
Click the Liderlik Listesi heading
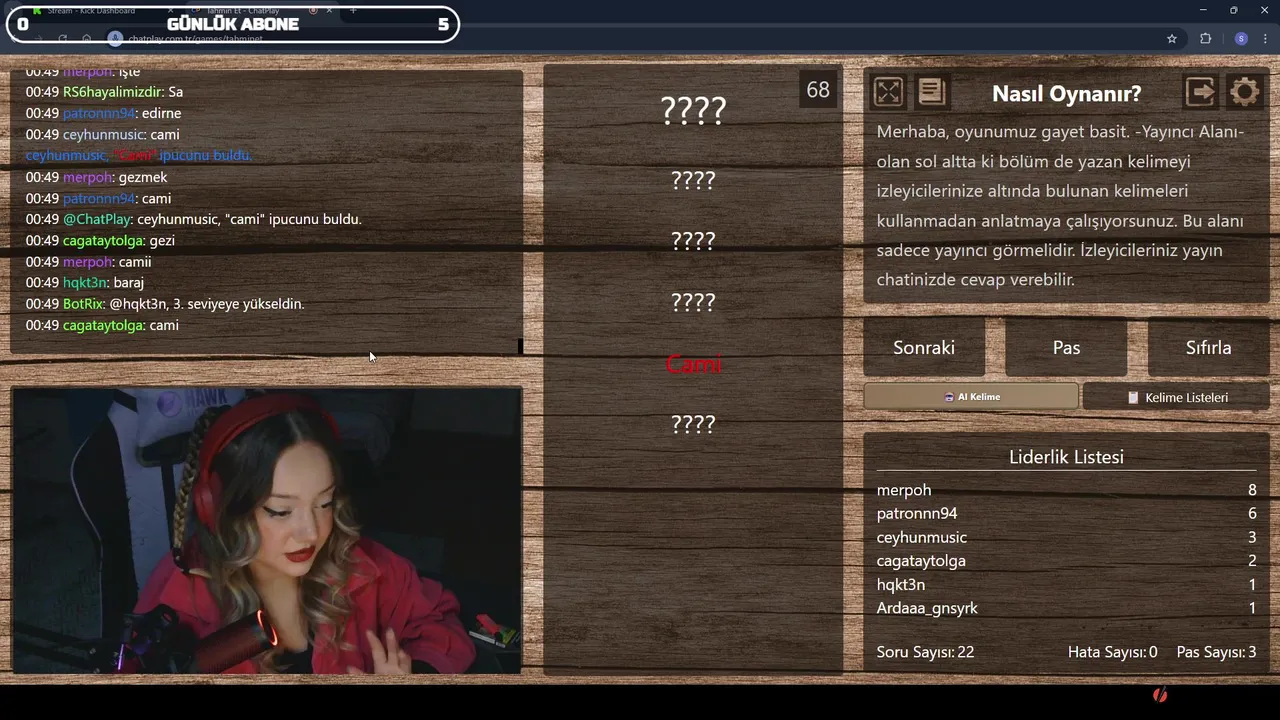[1066, 457]
